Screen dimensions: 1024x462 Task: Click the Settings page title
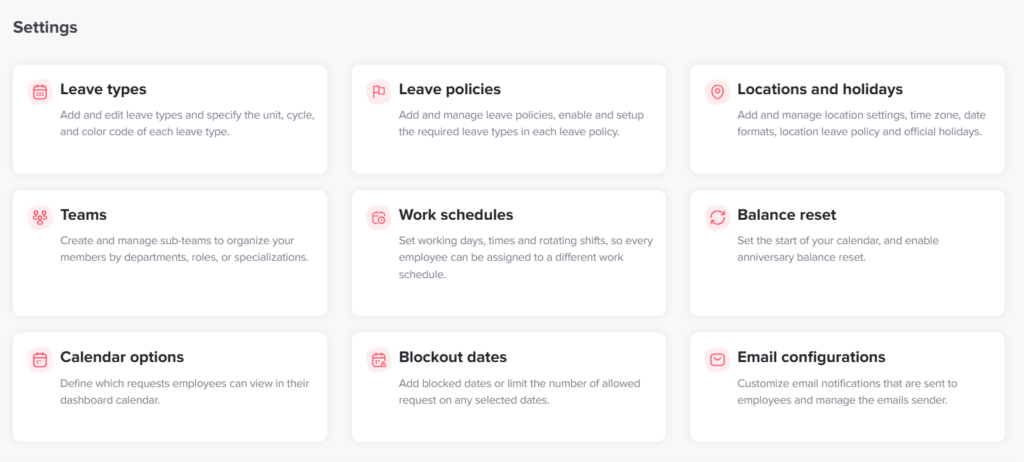45,27
